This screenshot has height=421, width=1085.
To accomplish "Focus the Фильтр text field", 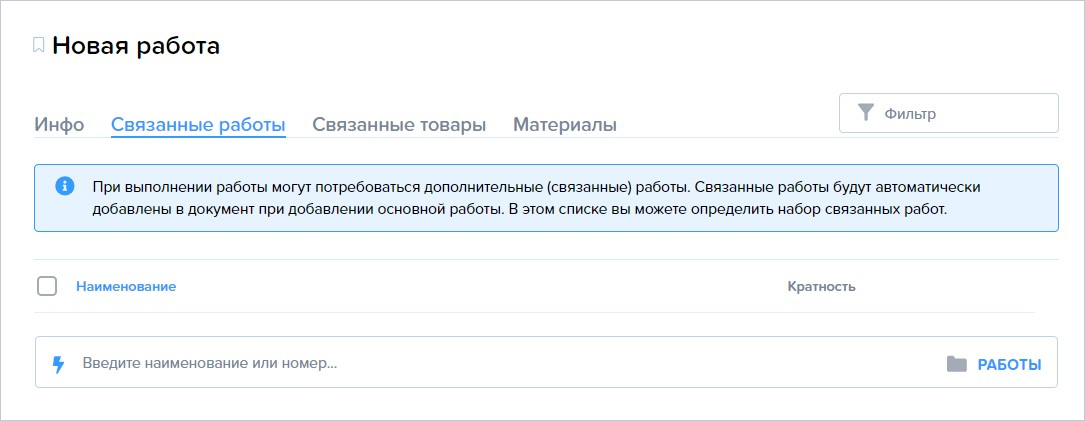I will [949, 113].
